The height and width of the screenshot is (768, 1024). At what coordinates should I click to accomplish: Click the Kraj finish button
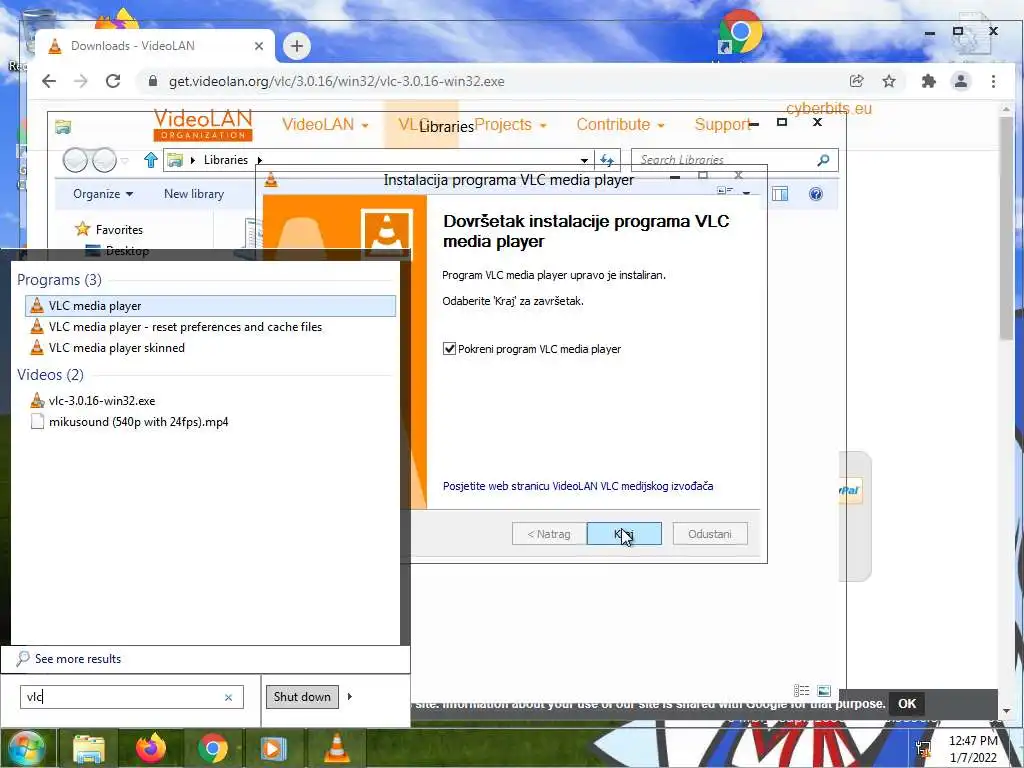click(624, 534)
